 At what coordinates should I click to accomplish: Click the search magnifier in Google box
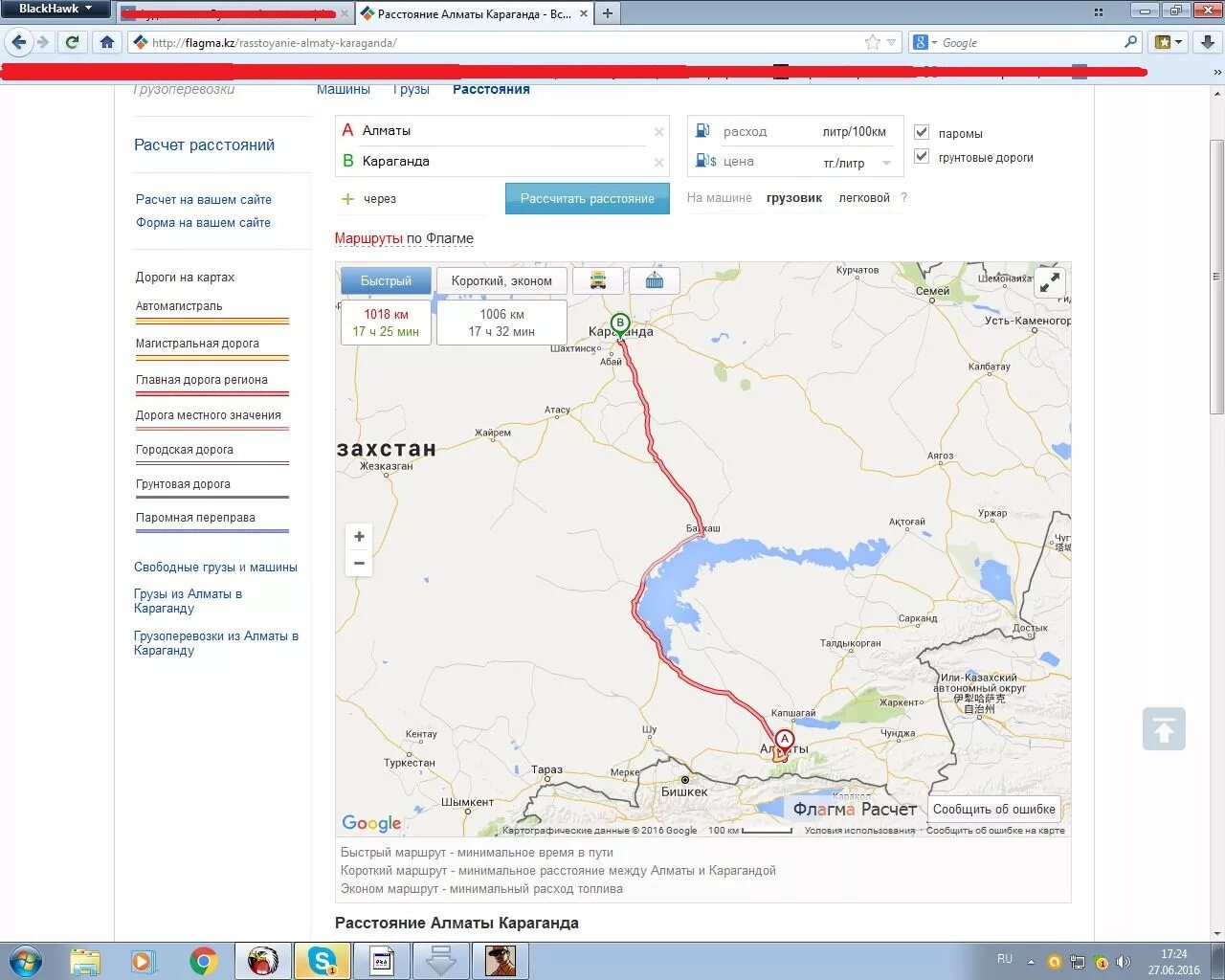tap(1131, 42)
